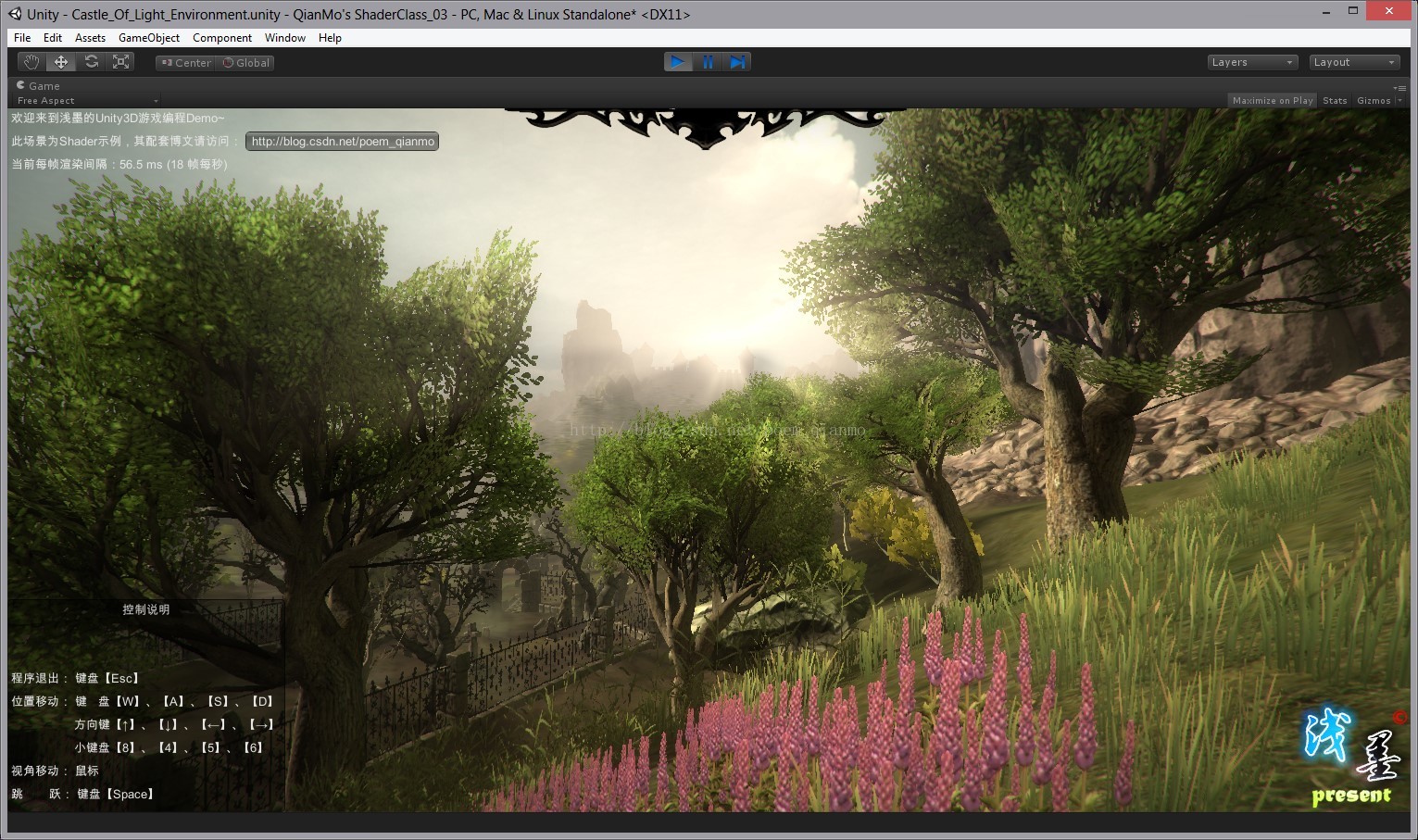Image resolution: width=1418 pixels, height=840 pixels.
Task: Open the File menu
Action: click(22, 38)
